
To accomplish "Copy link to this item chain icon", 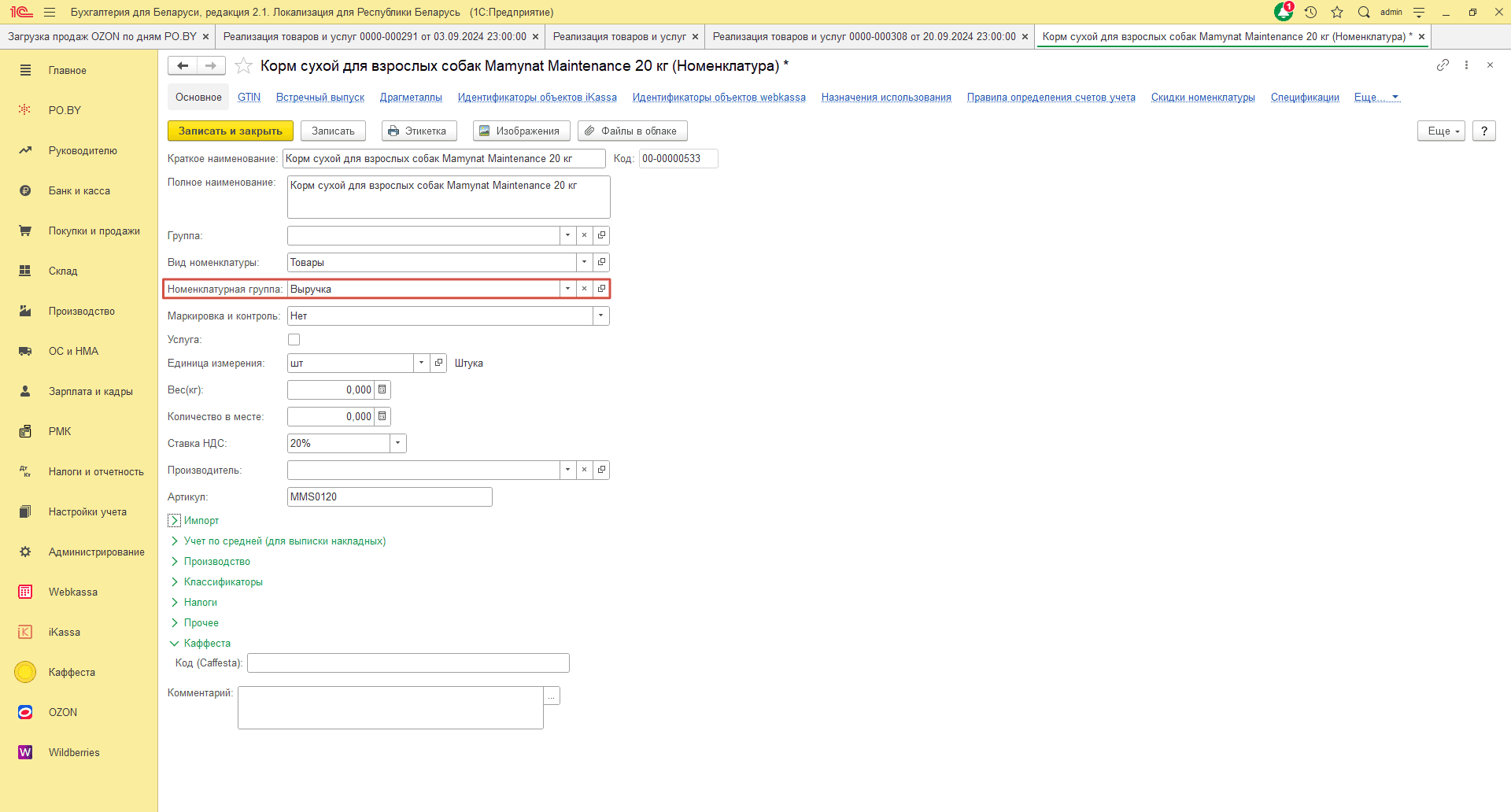I will pos(1443,65).
